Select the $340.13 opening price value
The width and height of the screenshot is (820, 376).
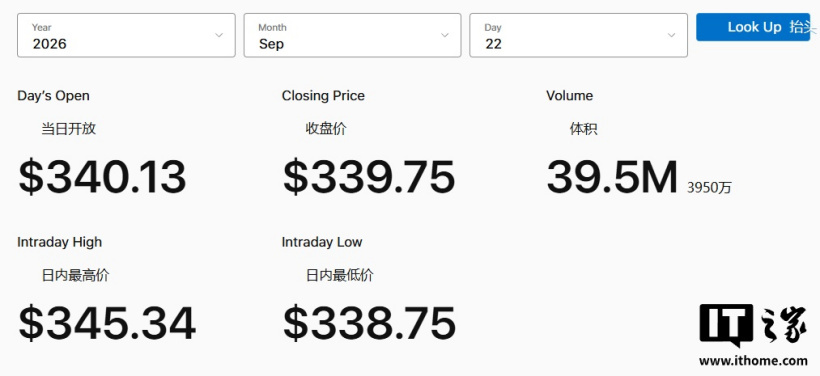click(102, 177)
